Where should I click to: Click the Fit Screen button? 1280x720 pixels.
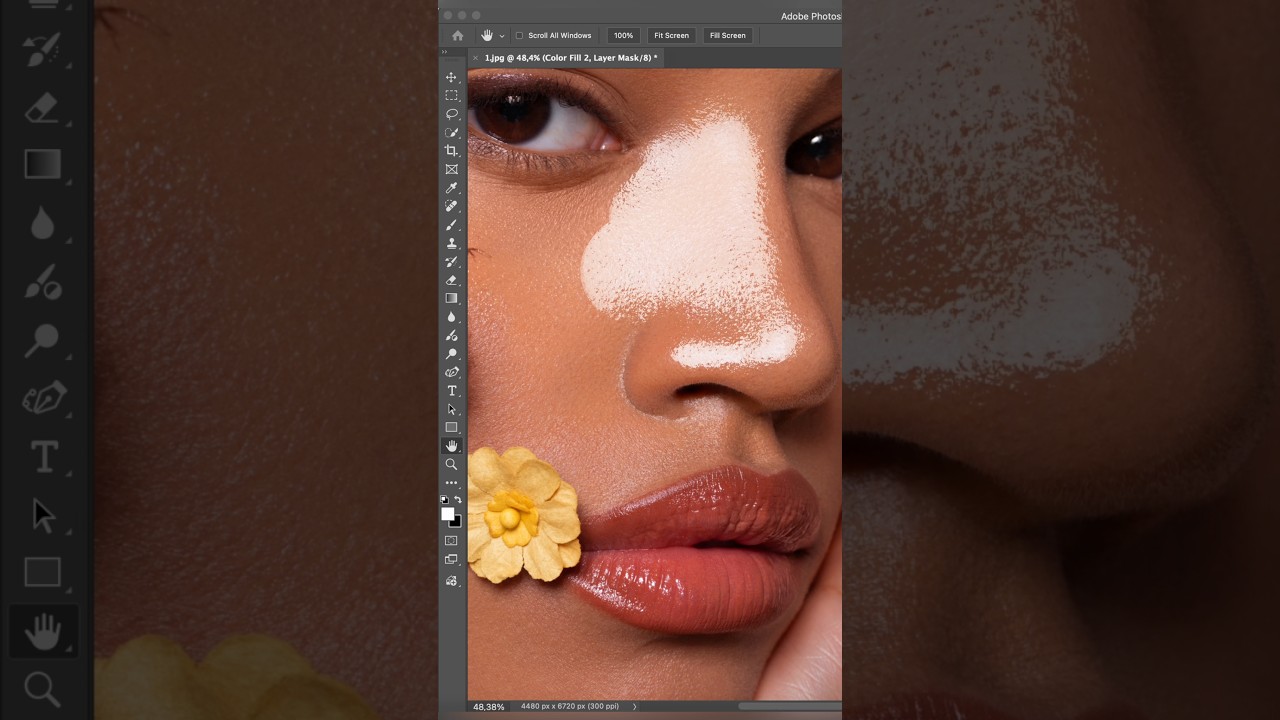pyautogui.click(x=671, y=35)
